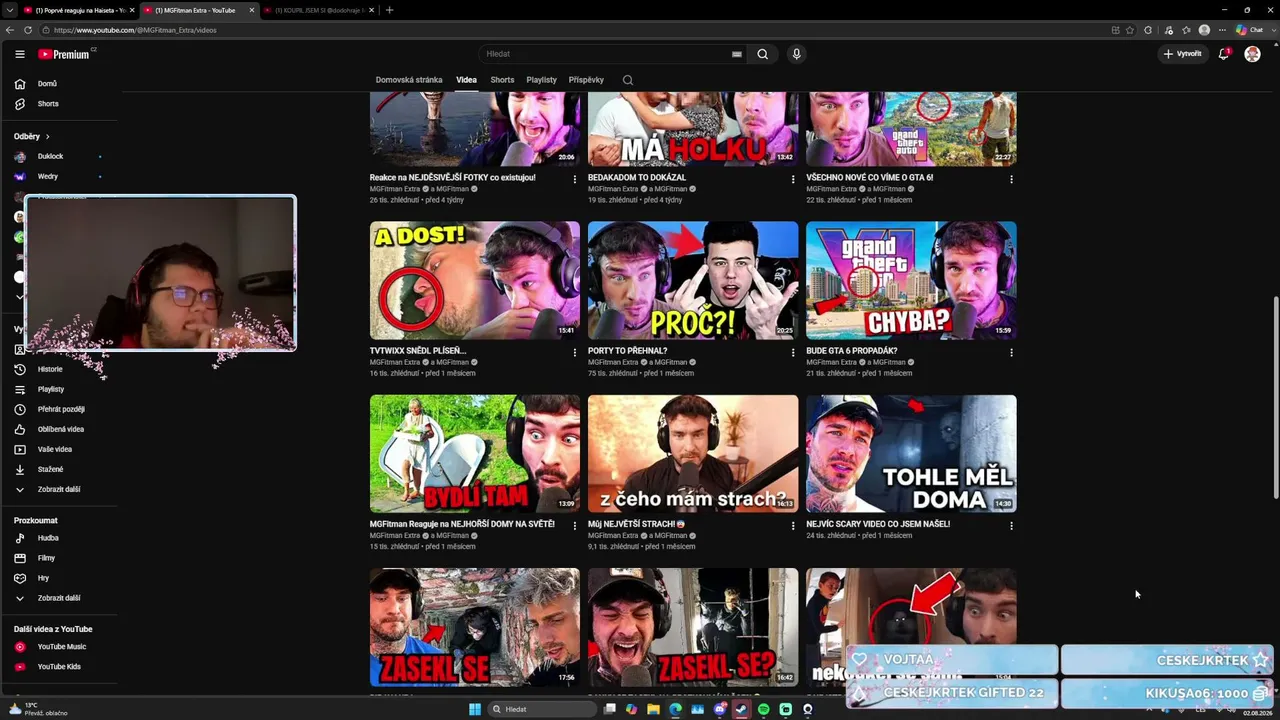Screen dimensions: 1280x720
Task: Start voice search with the microphone
Action: 796,54
